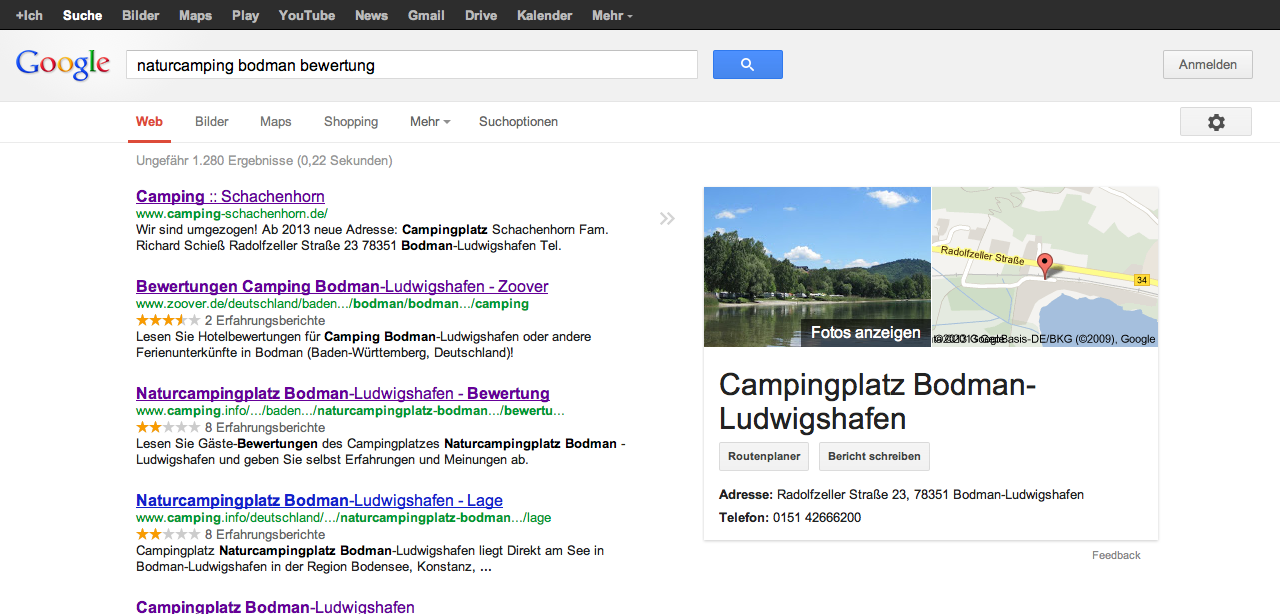Click the Feedback link below info card
The image size is (1280, 614).
pyautogui.click(x=1116, y=555)
